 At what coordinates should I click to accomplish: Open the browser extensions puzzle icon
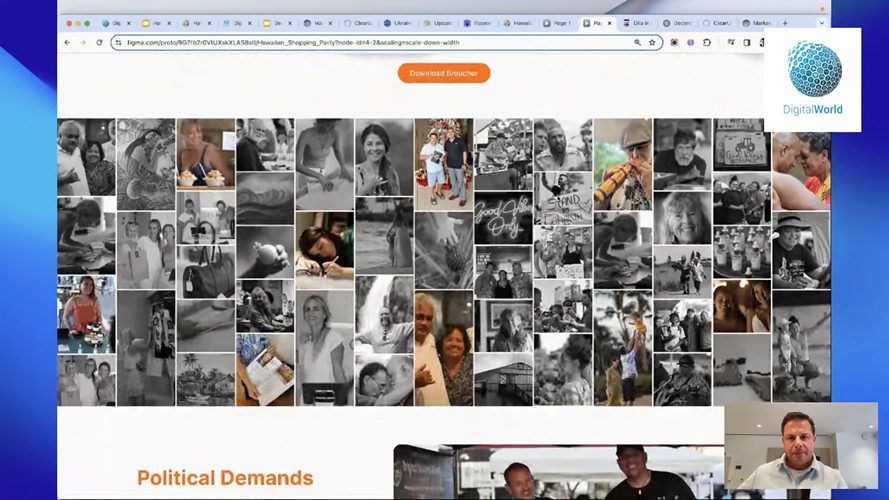coord(707,43)
